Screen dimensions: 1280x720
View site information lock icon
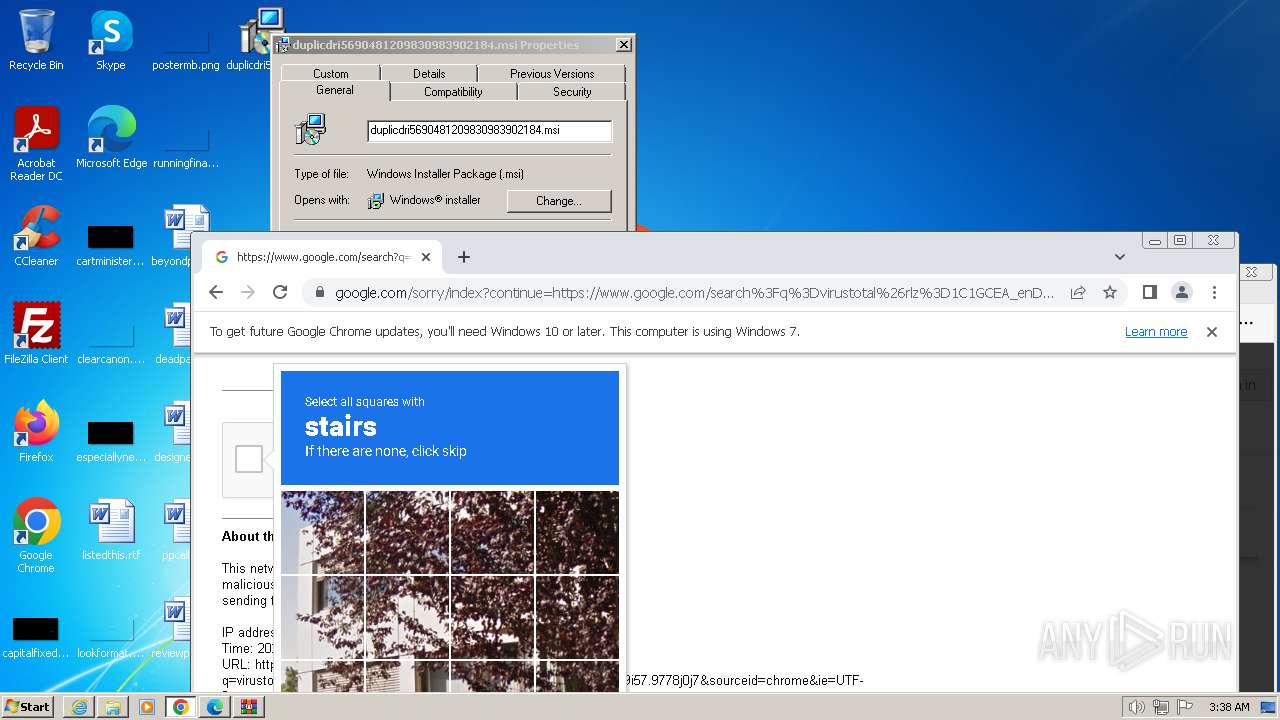pyautogui.click(x=320, y=293)
